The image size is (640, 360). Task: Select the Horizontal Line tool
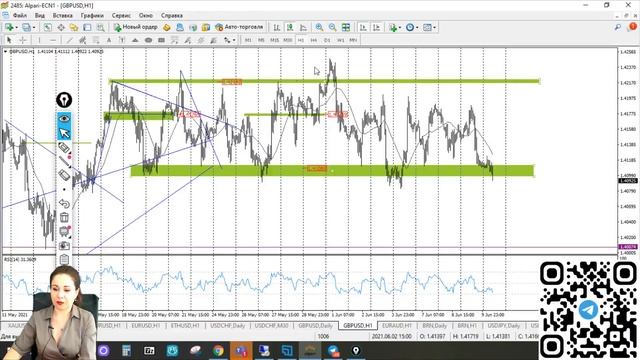tap(53, 40)
